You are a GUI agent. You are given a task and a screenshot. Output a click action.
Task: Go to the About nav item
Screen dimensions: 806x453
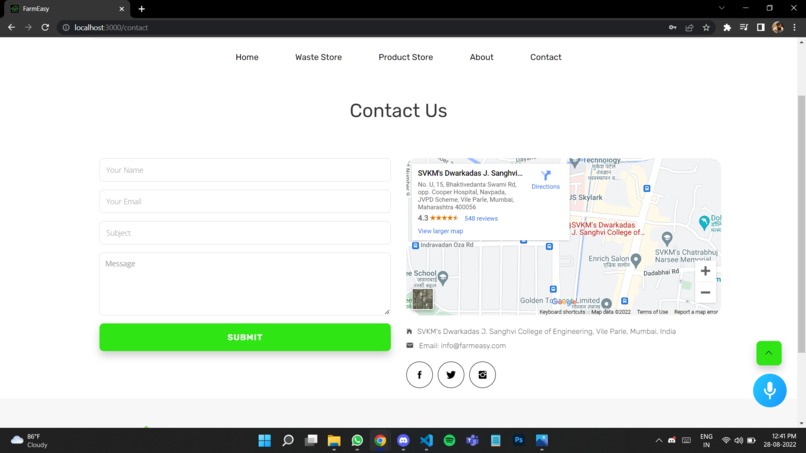[x=481, y=57]
